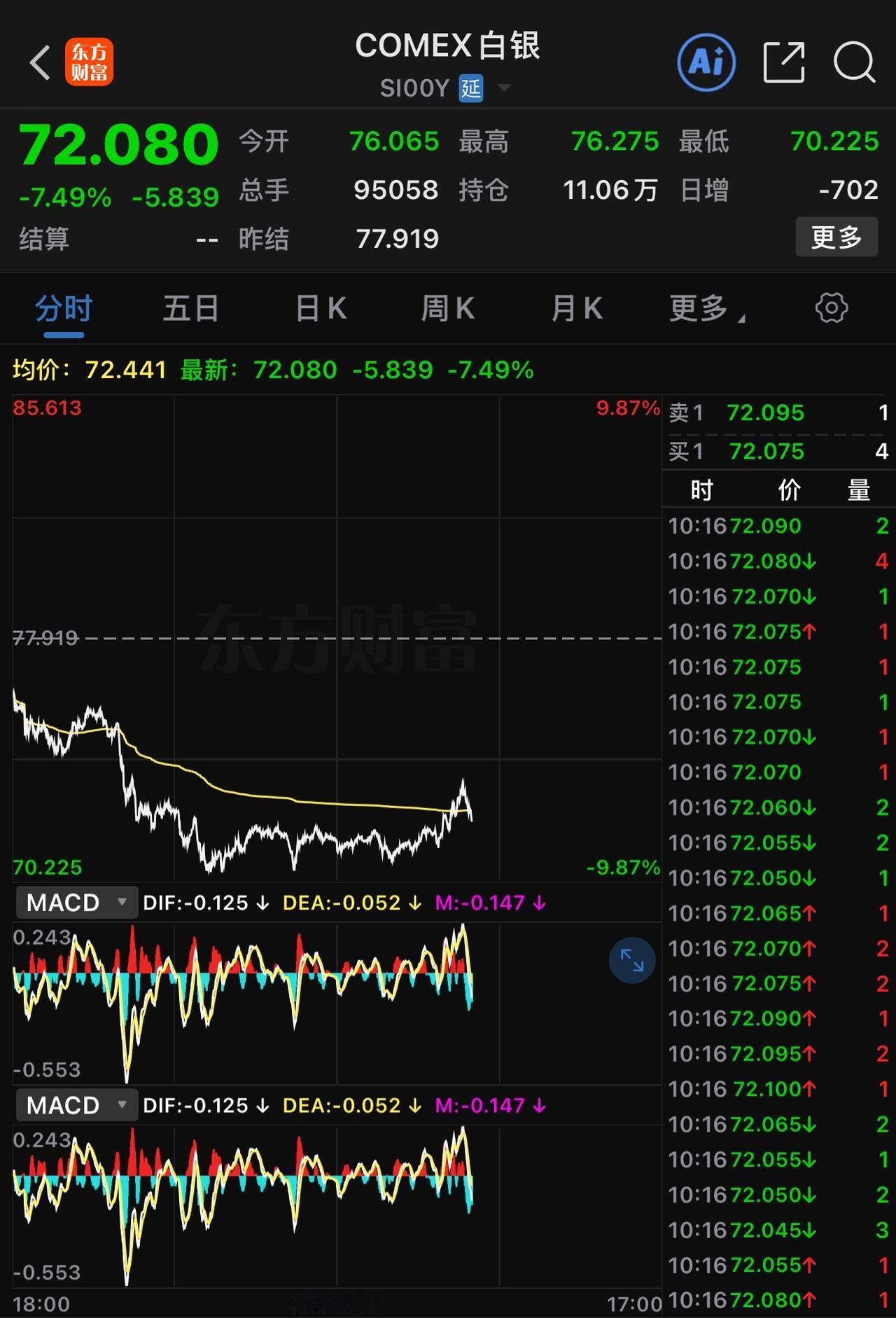Image resolution: width=896 pixels, height=1318 pixels.
Task: Tap the 结算 label
Action: 44,239
